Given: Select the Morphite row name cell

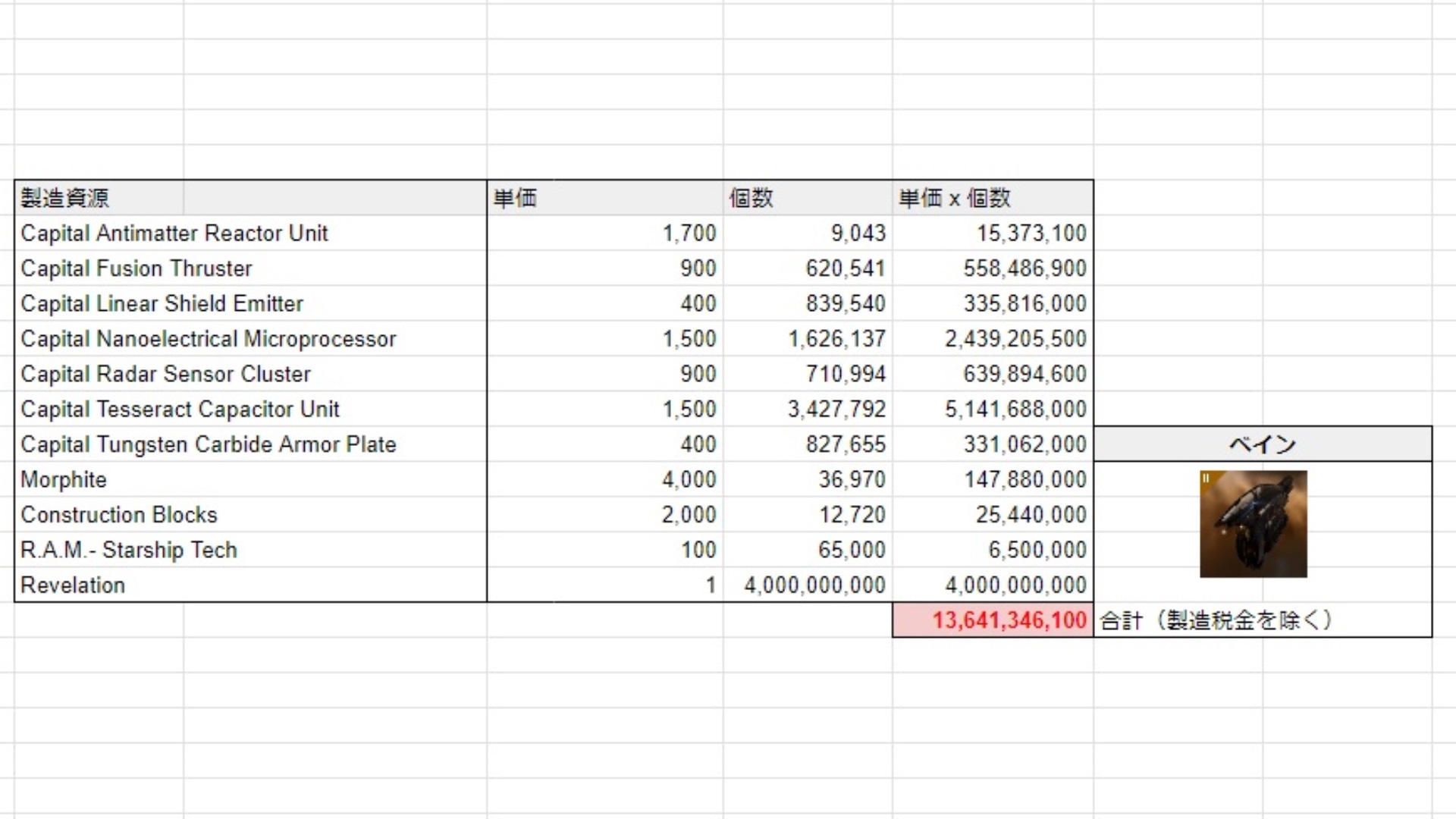Looking at the screenshot, I should [250, 480].
